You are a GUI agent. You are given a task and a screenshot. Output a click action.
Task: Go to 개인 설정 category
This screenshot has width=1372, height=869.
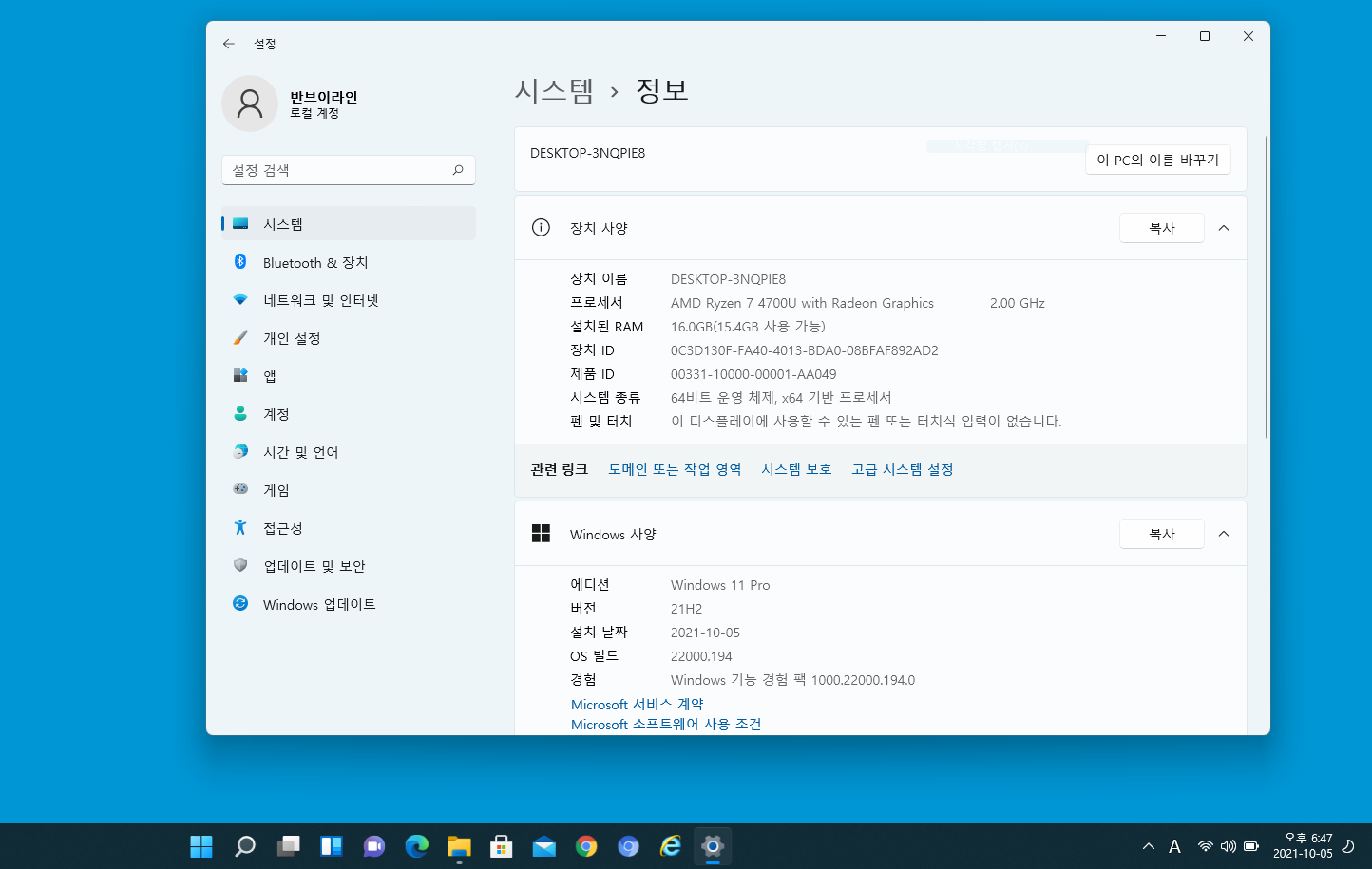coord(348,338)
